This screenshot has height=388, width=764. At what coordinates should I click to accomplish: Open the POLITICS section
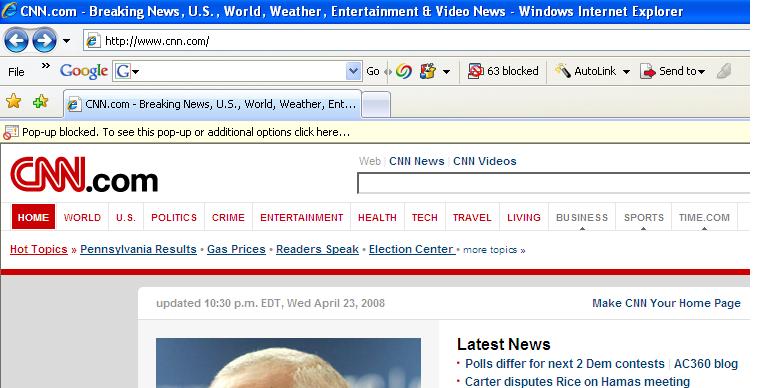tap(174, 217)
